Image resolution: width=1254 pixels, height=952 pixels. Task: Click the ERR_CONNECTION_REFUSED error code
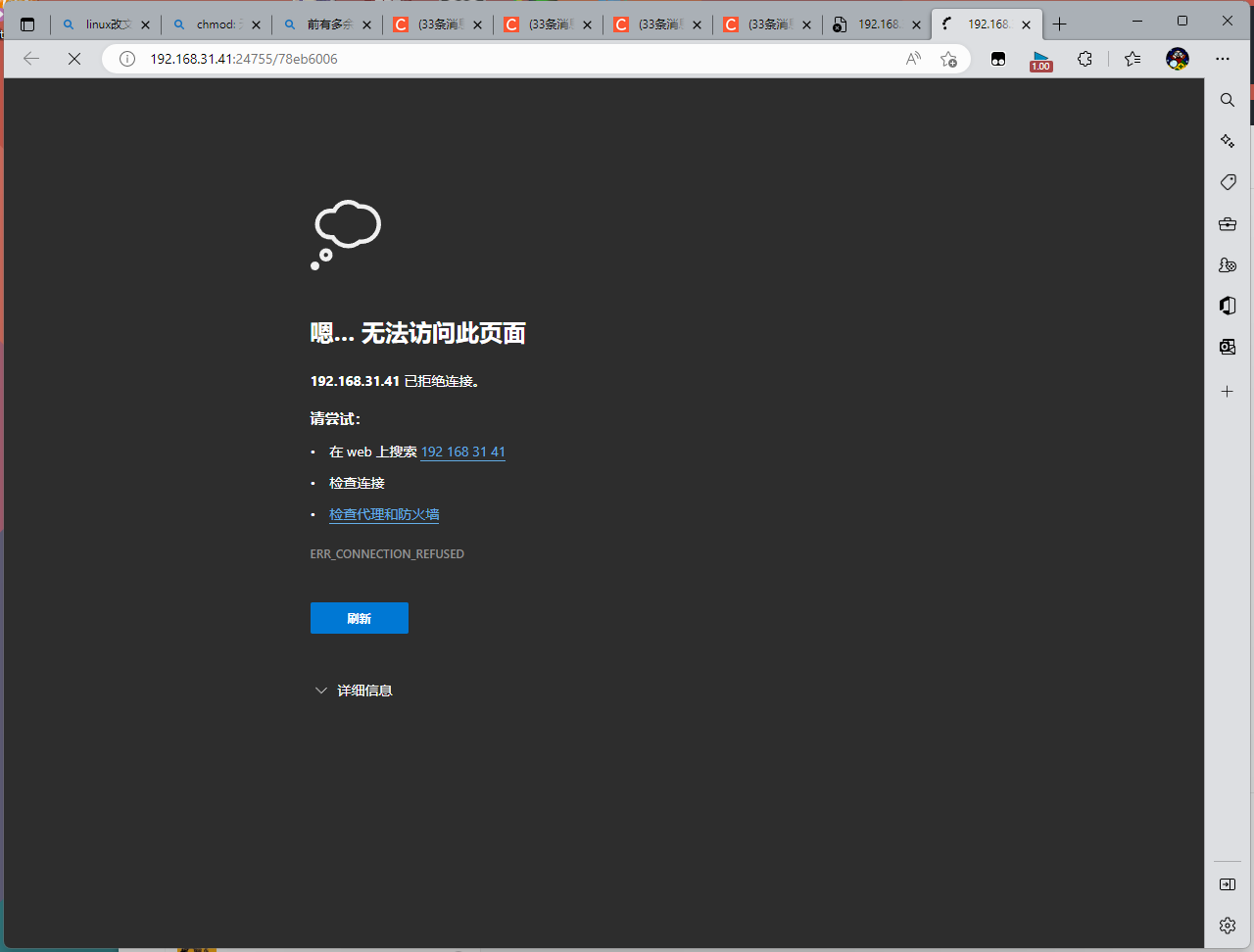387,554
